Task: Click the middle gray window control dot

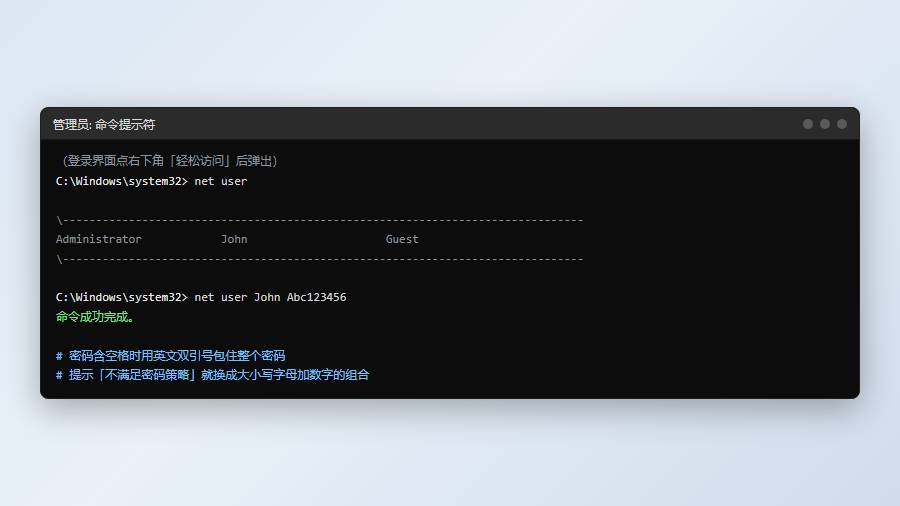Action: [x=825, y=124]
